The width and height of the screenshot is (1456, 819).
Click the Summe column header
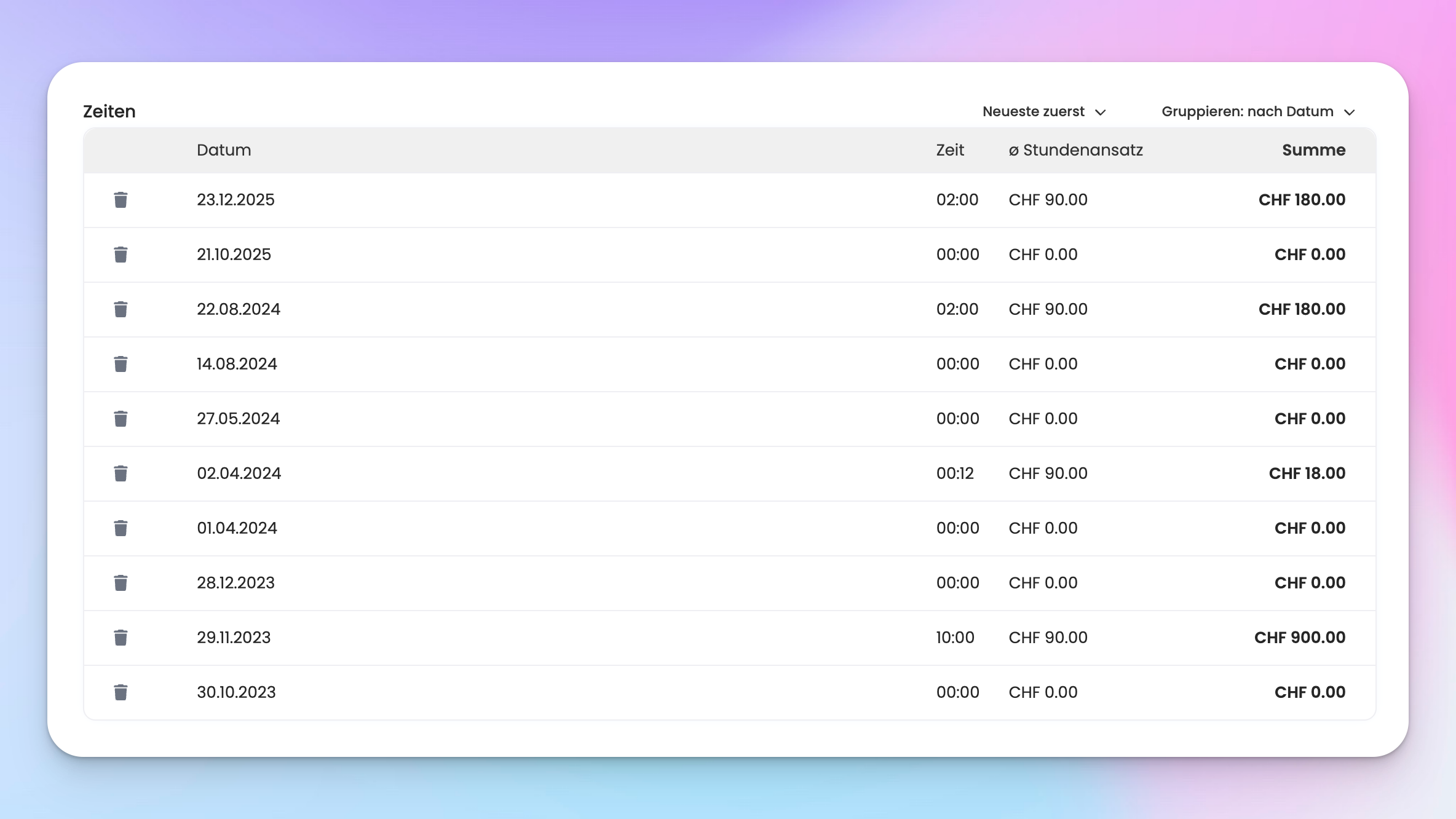1313,150
